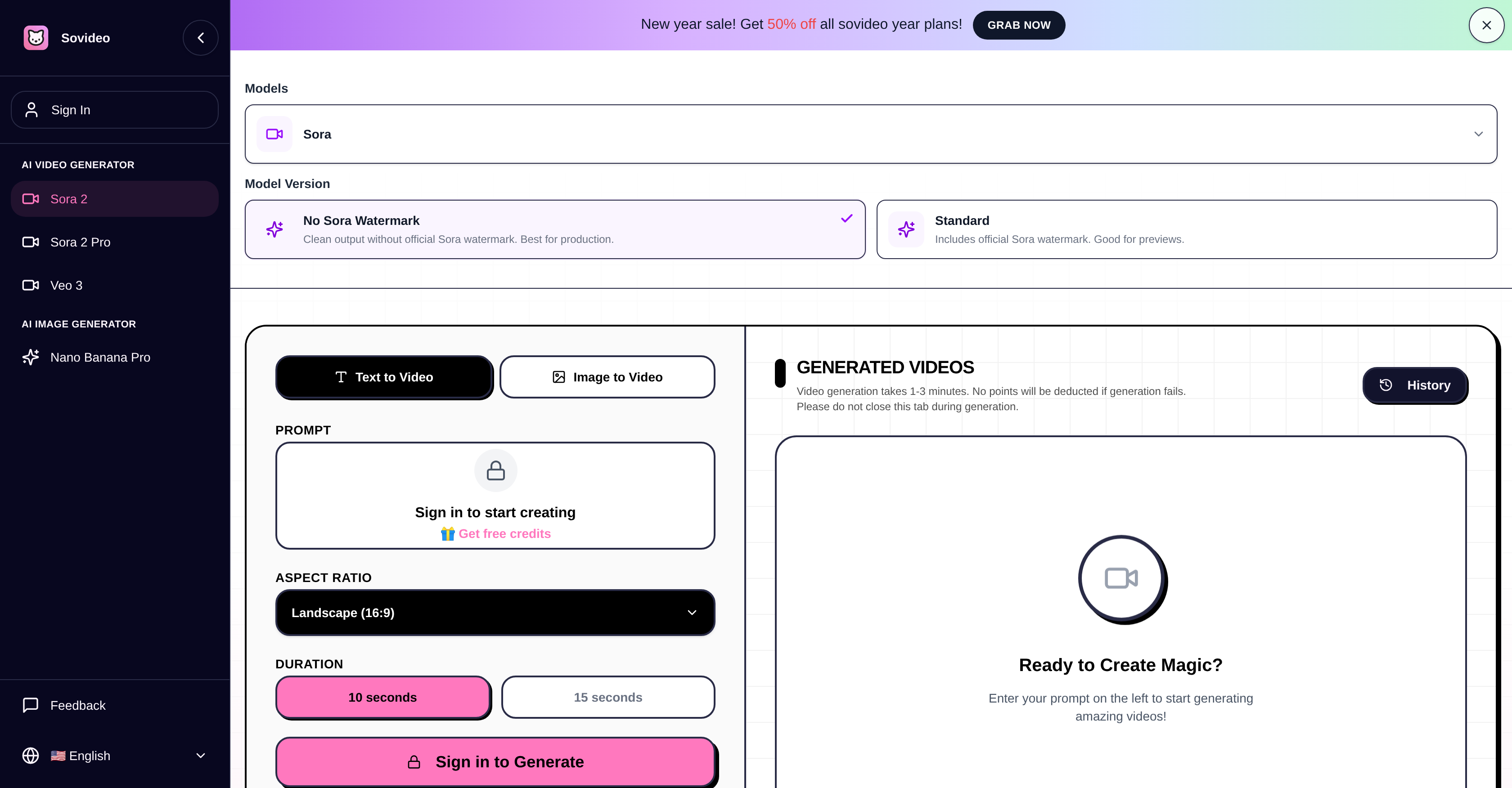This screenshot has height=788, width=1512.
Task: Click sparkle icon on No Sora Watermark card
Action: pos(274,229)
